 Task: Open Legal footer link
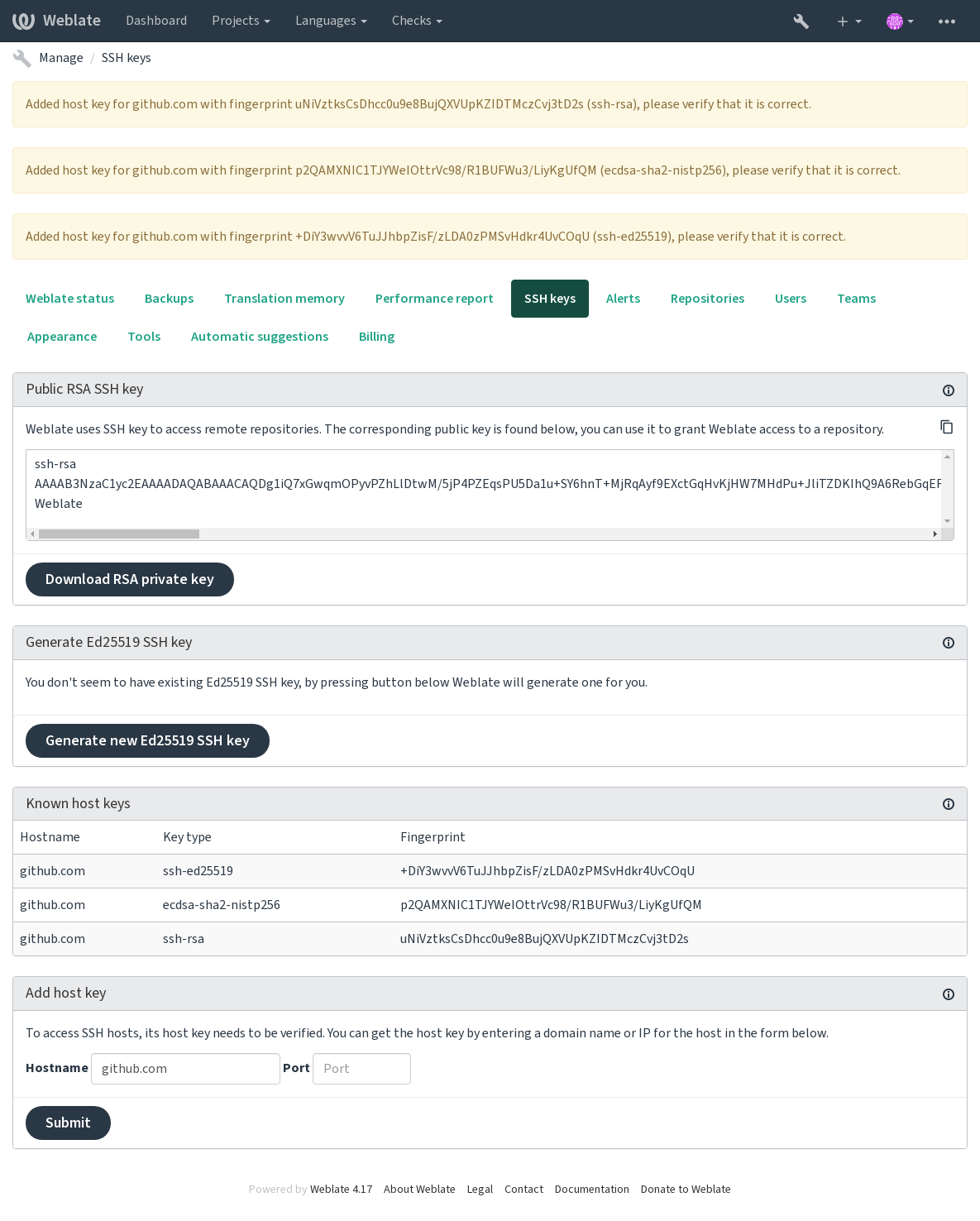[480, 1190]
